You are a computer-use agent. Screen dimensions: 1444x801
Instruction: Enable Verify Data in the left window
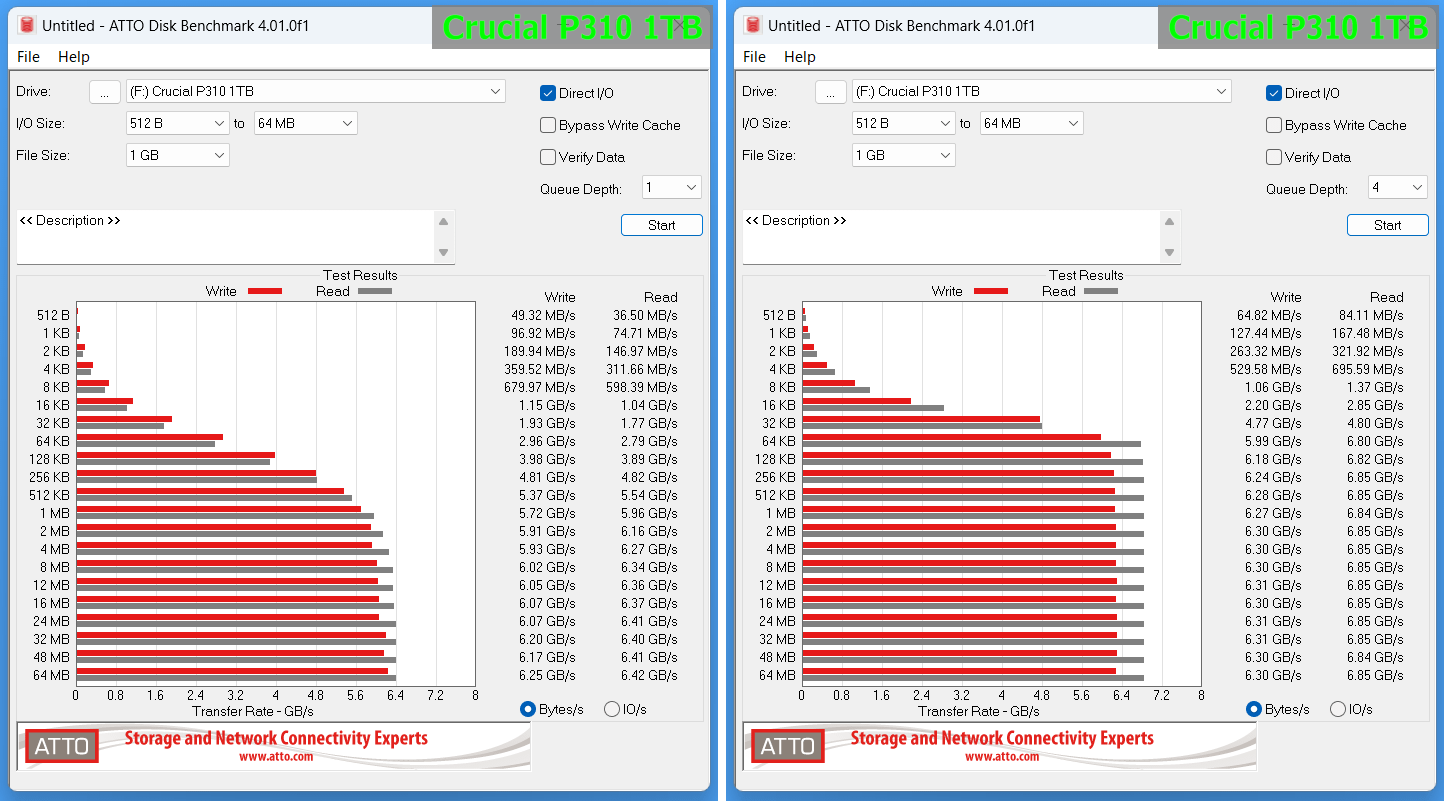tap(548, 157)
